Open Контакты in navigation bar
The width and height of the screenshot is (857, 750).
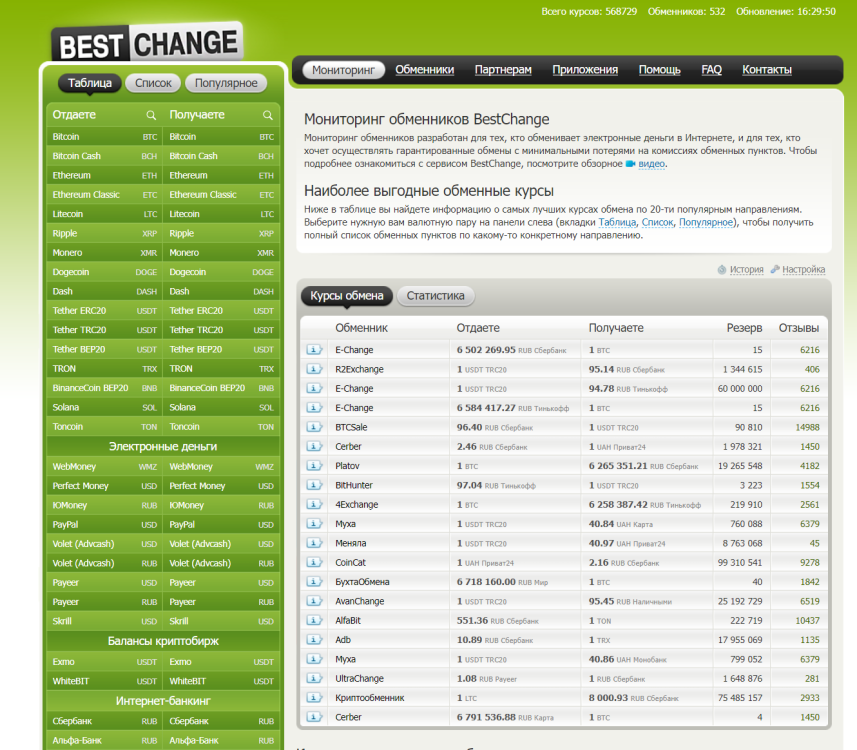766,70
